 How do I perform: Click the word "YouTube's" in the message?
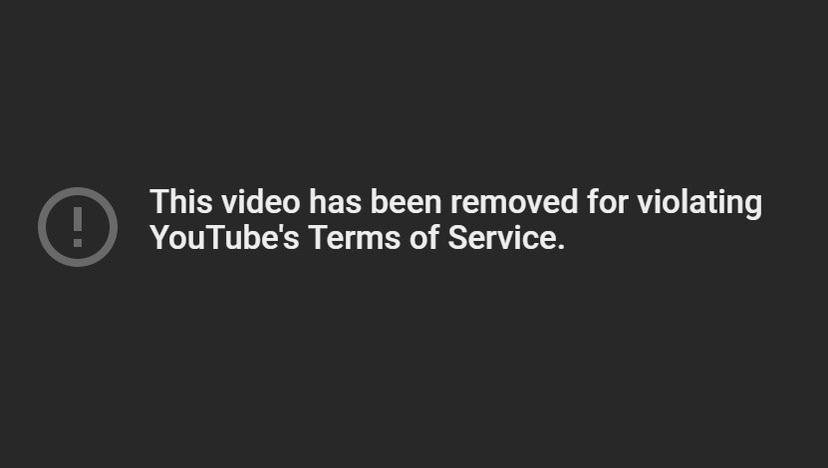pyautogui.click(x=224, y=237)
